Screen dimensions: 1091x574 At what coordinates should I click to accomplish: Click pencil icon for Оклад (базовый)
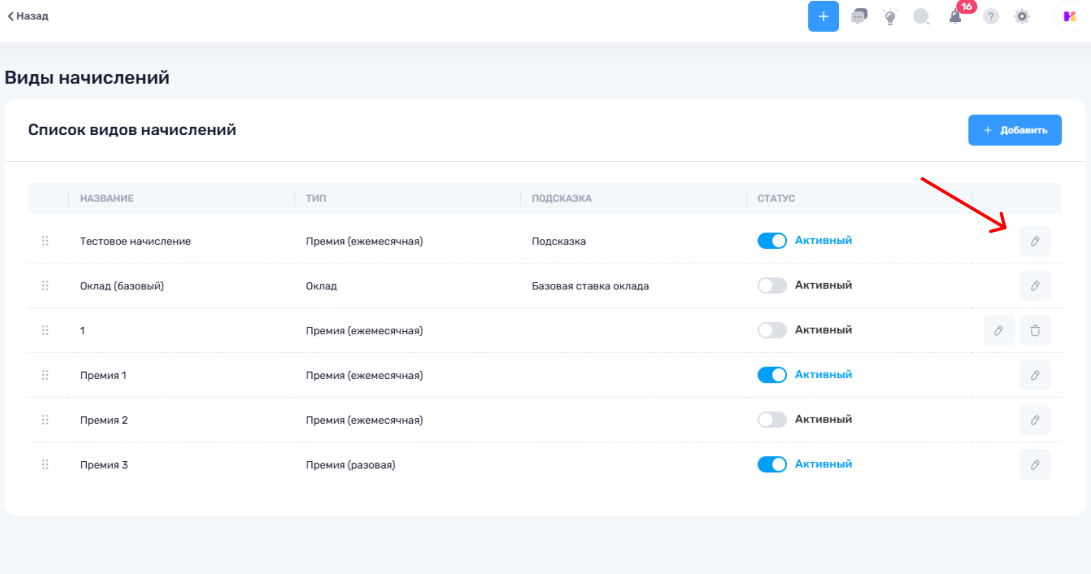click(x=1034, y=286)
